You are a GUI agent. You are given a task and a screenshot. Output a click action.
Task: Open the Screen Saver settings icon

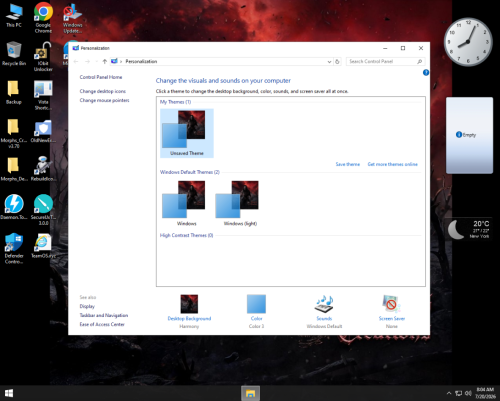pos(391,304)
